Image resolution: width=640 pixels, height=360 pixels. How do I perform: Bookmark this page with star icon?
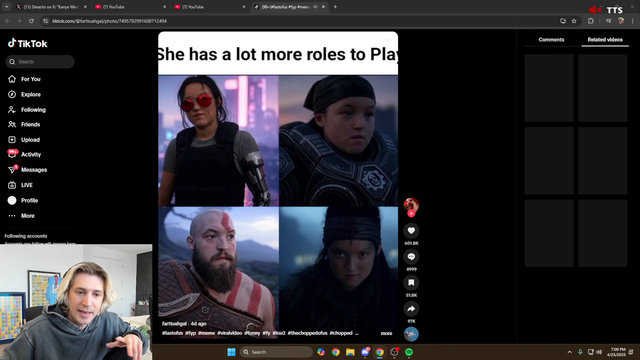point(574,21)
